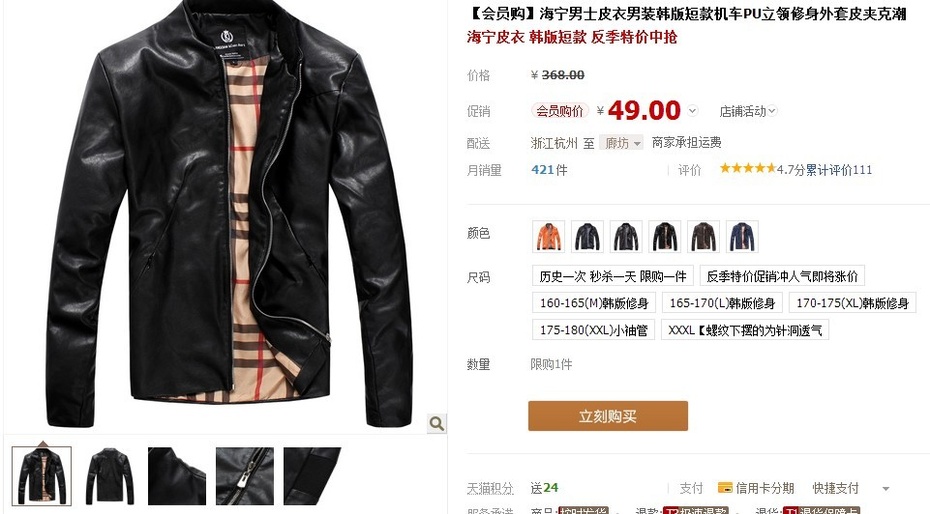The image size is (930, 514).
Task: Choose size 175-180(XXL)小油管
Action: 594,330
